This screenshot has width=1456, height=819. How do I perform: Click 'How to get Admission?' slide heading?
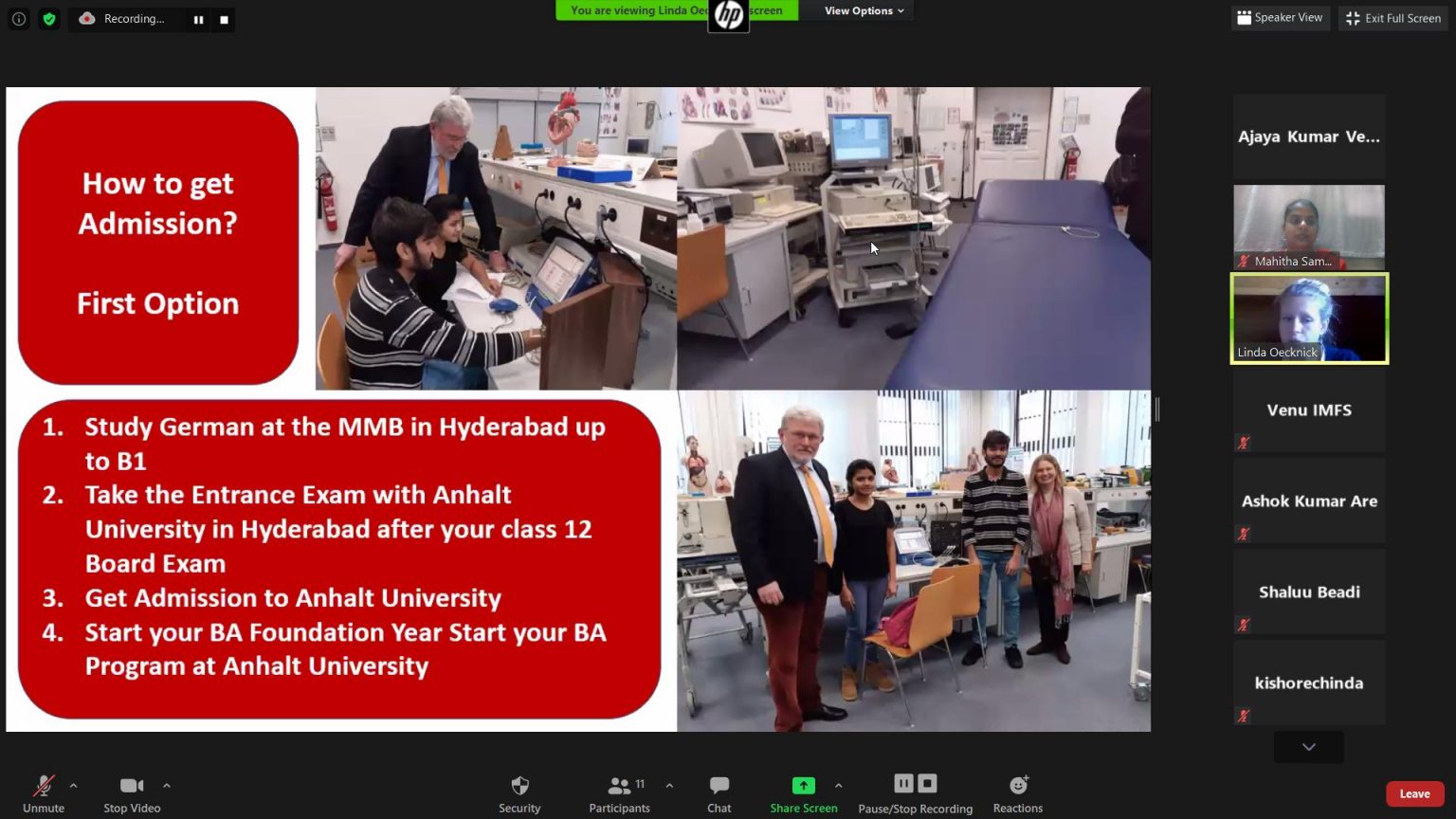click(x=158, y=203)
